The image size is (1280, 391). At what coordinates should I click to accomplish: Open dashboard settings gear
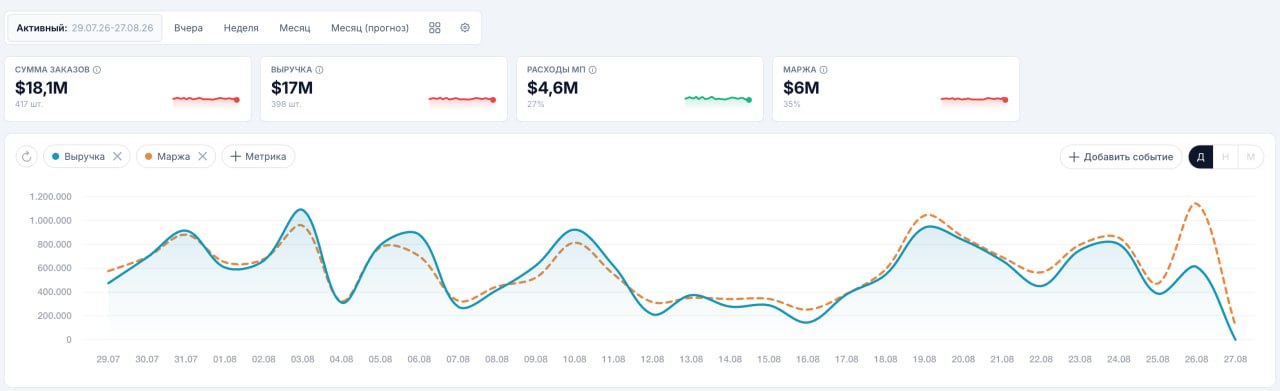[465, 28]
